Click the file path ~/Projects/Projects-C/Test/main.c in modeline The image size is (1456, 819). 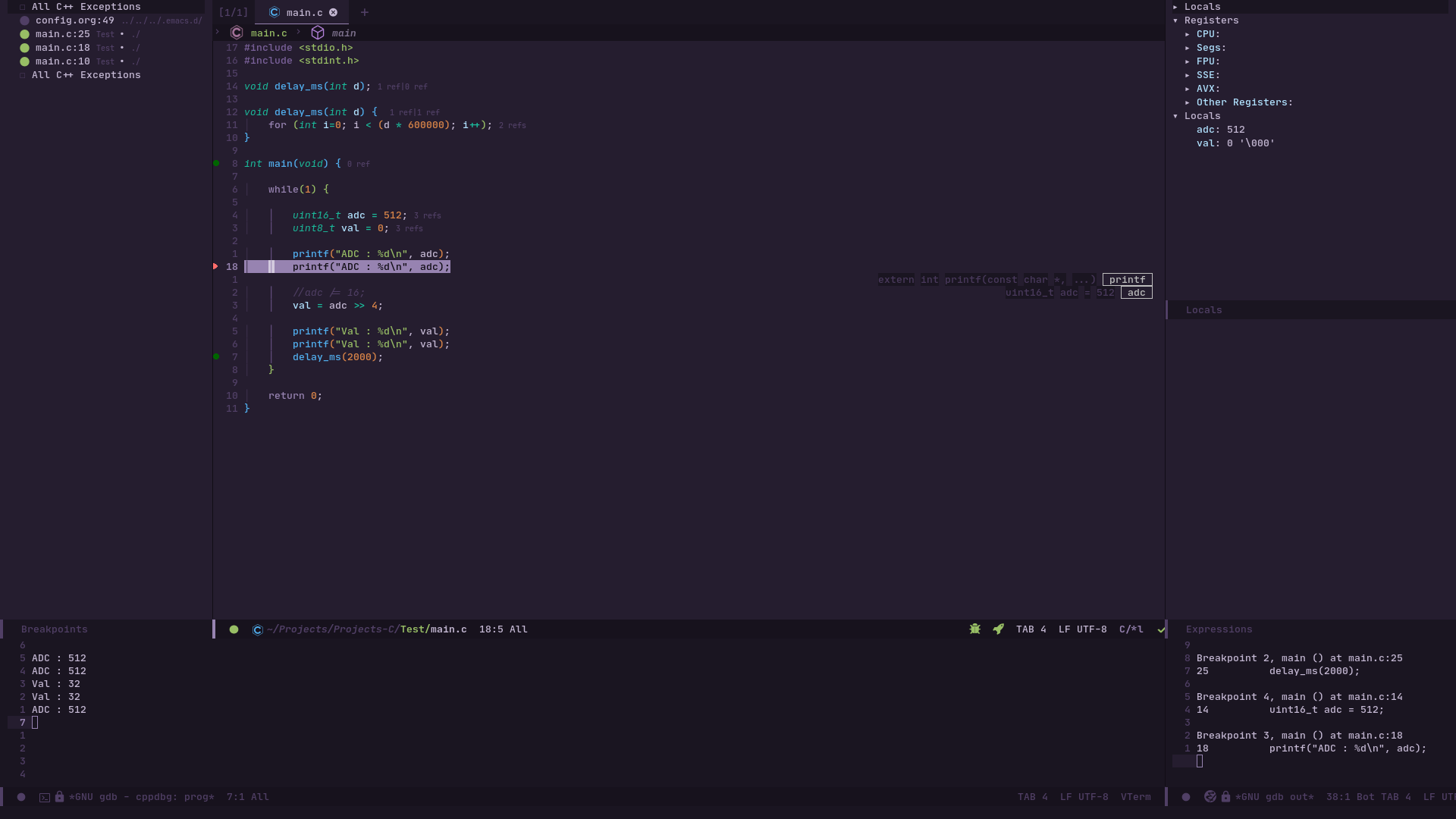(367, 629)
